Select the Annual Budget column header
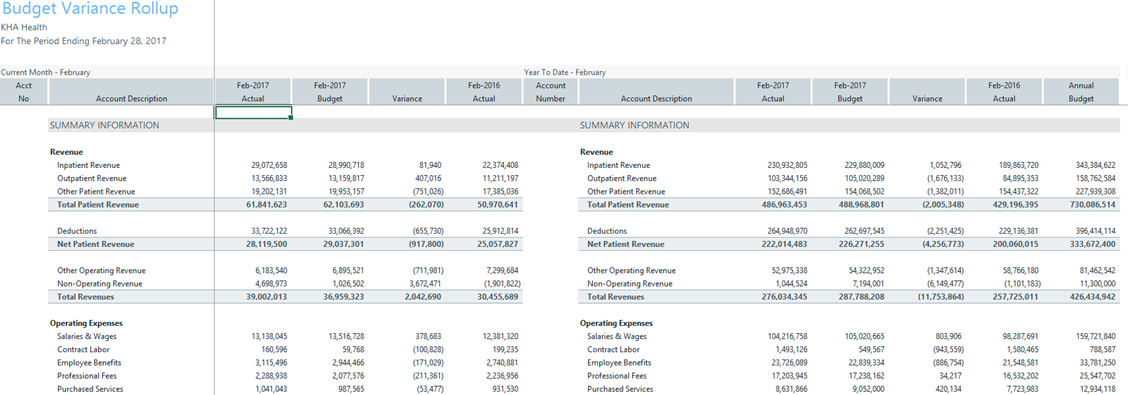The image size is (1128, 395). click(x=1081, y=91)
